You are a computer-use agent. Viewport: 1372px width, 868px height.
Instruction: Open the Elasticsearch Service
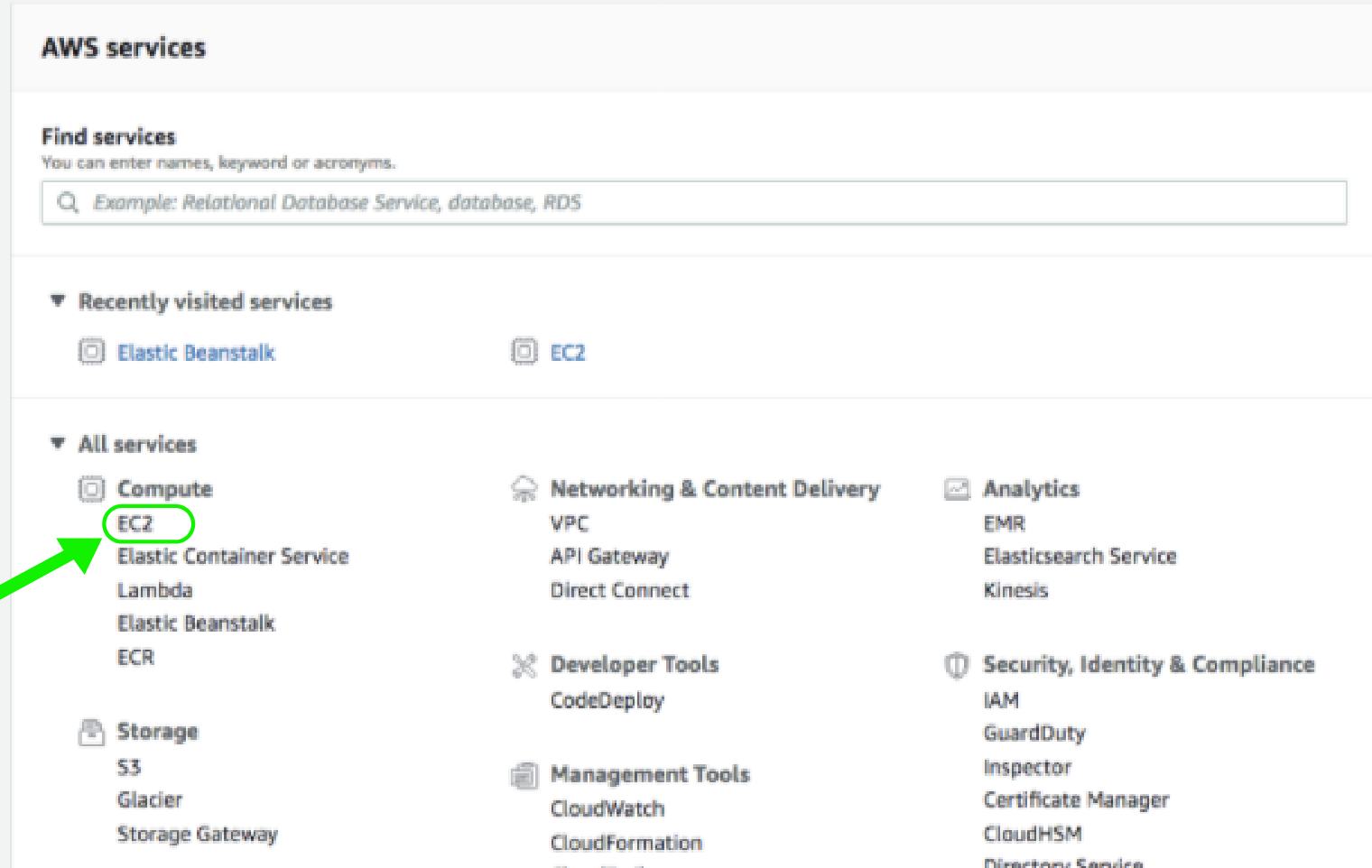click(x=1080, y=556)
